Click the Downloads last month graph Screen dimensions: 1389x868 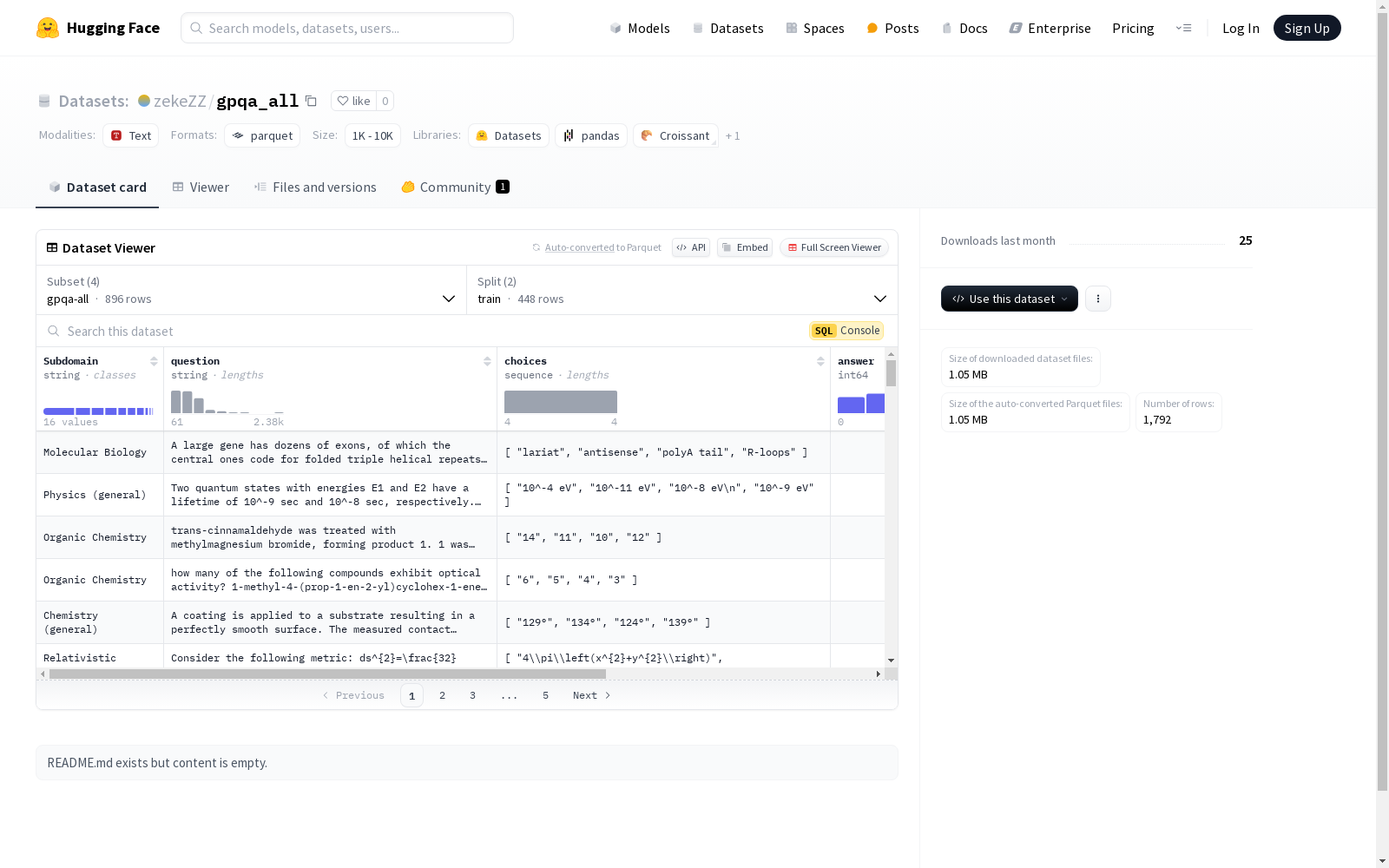(x=1147, y=241)
